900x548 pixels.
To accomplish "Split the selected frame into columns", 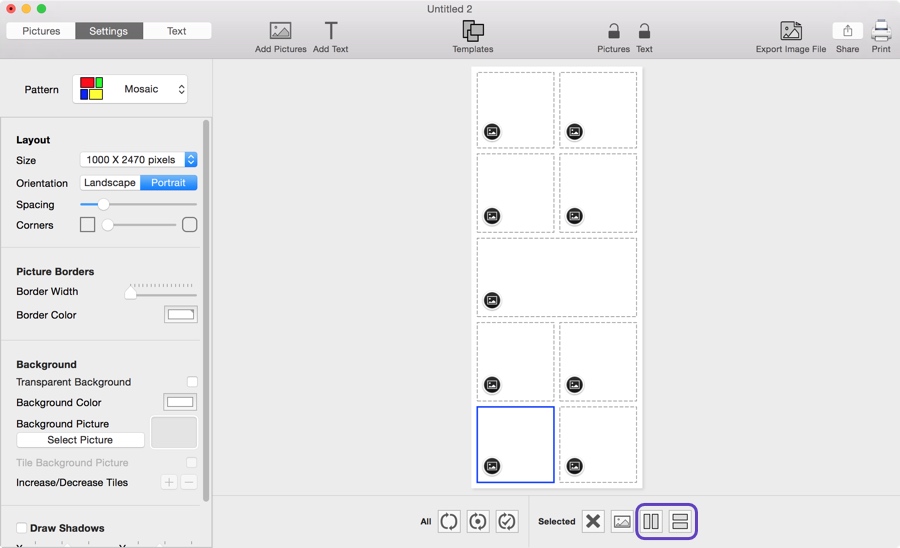I will (651, 522).
